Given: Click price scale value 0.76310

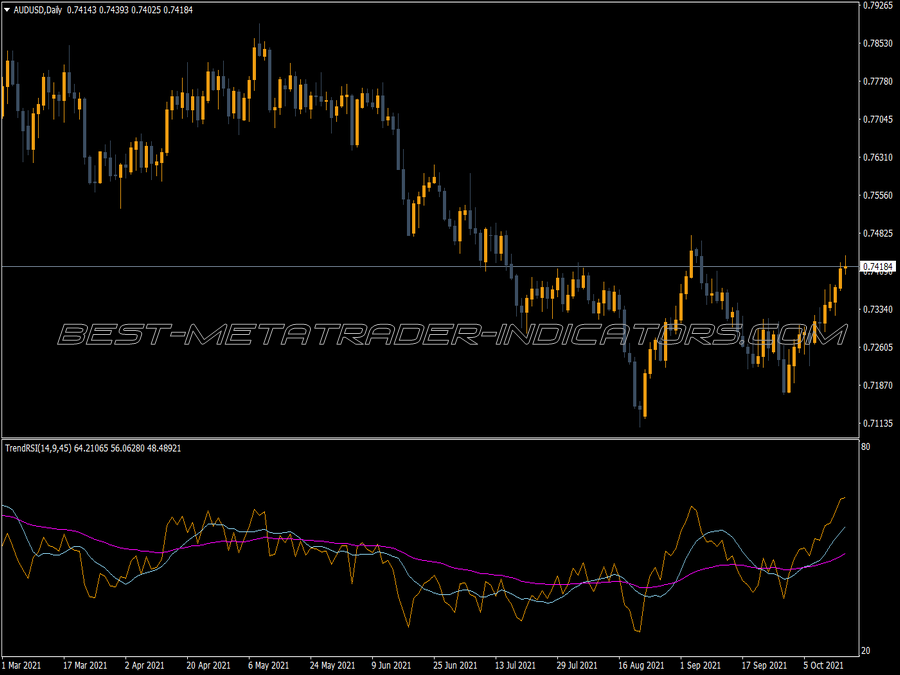Looking at the screenshot, I should coord(878,157).
